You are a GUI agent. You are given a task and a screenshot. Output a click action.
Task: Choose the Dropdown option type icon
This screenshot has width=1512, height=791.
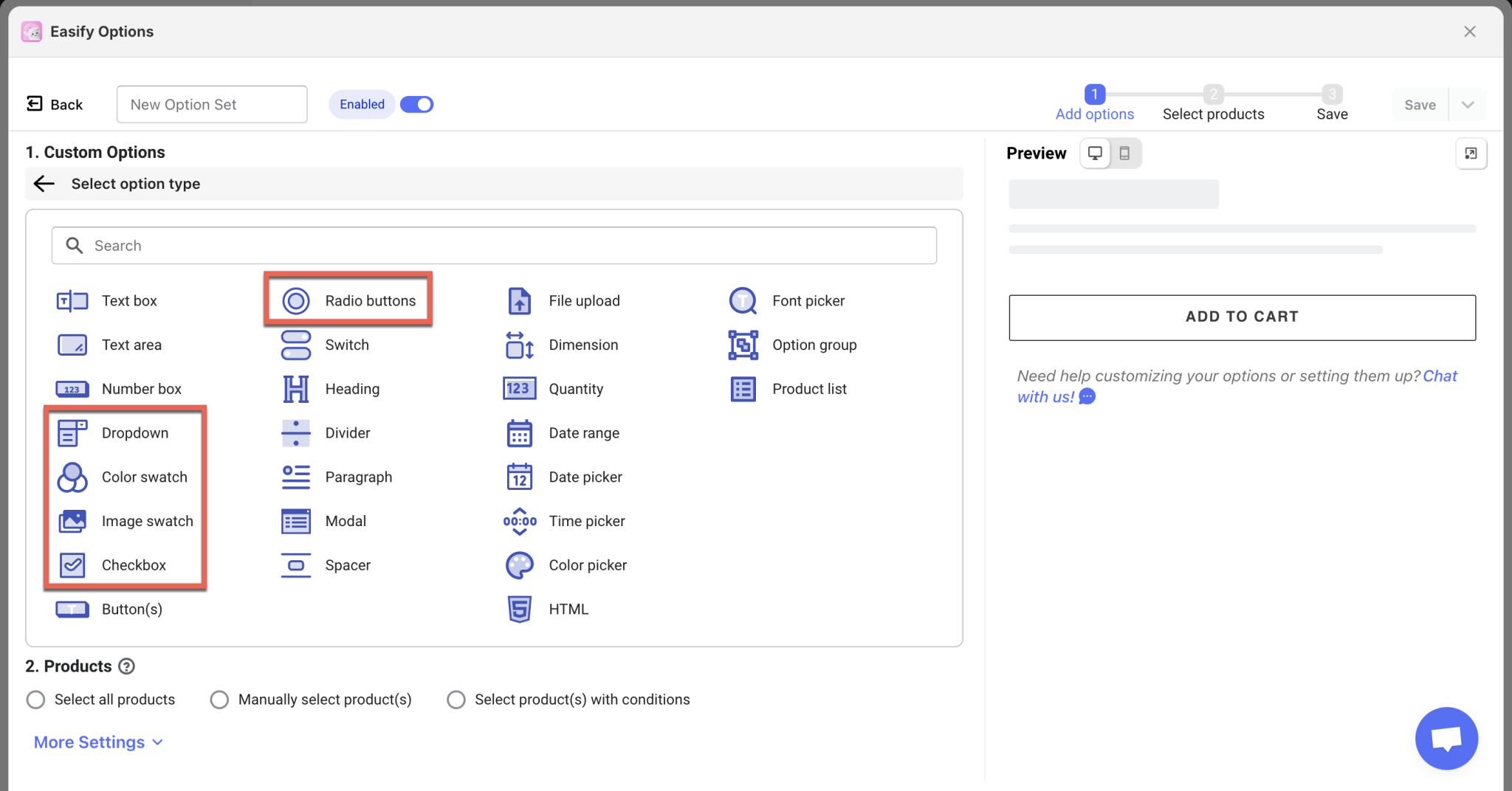[x=72, y=433]
